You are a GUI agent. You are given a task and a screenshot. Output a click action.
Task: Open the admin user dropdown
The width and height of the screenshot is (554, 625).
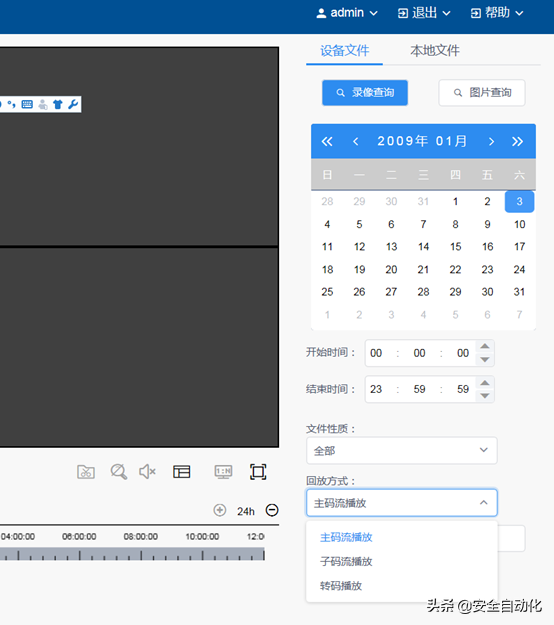[347, 13]
